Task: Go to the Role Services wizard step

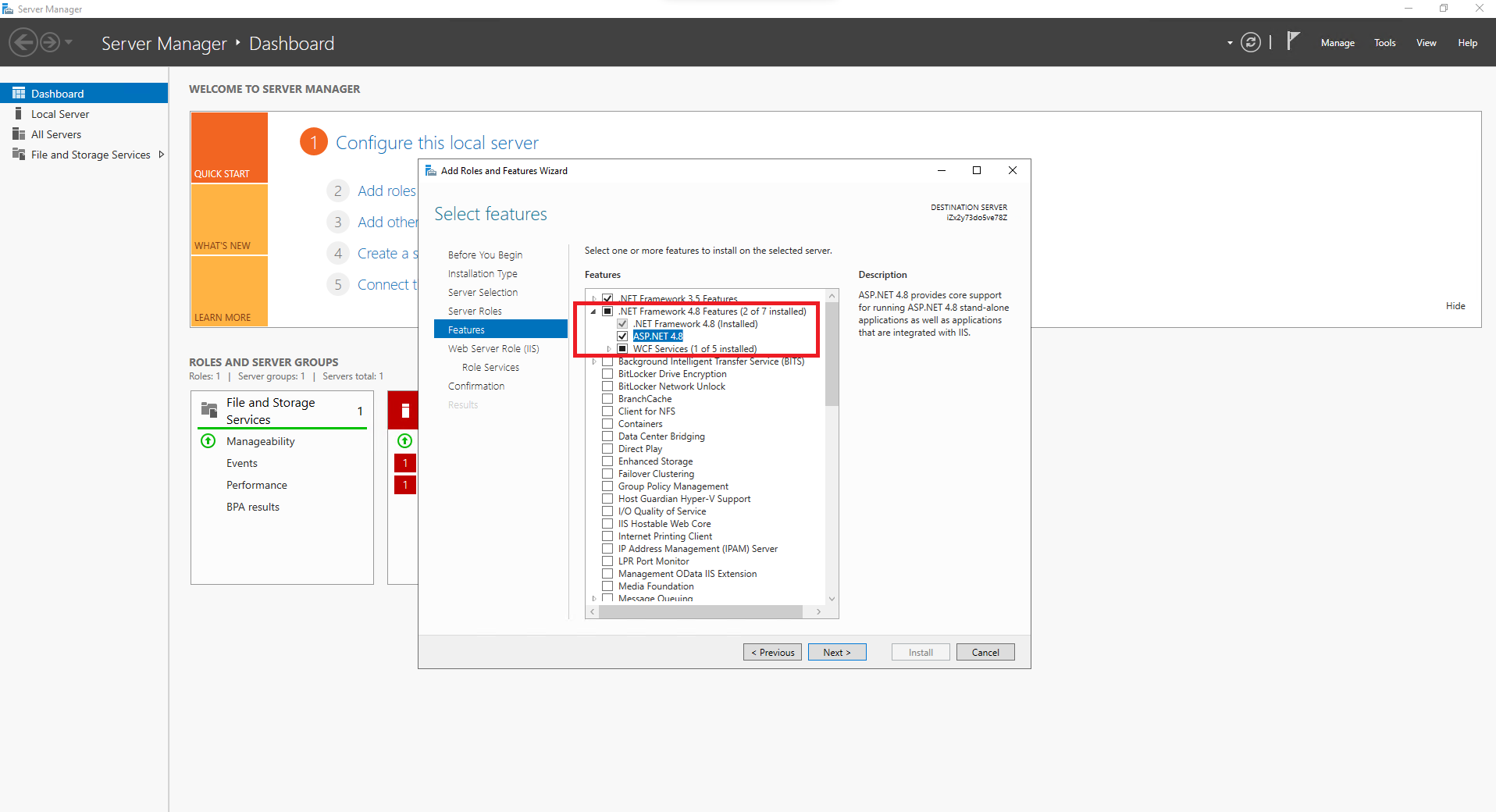Action: point(490,368)
